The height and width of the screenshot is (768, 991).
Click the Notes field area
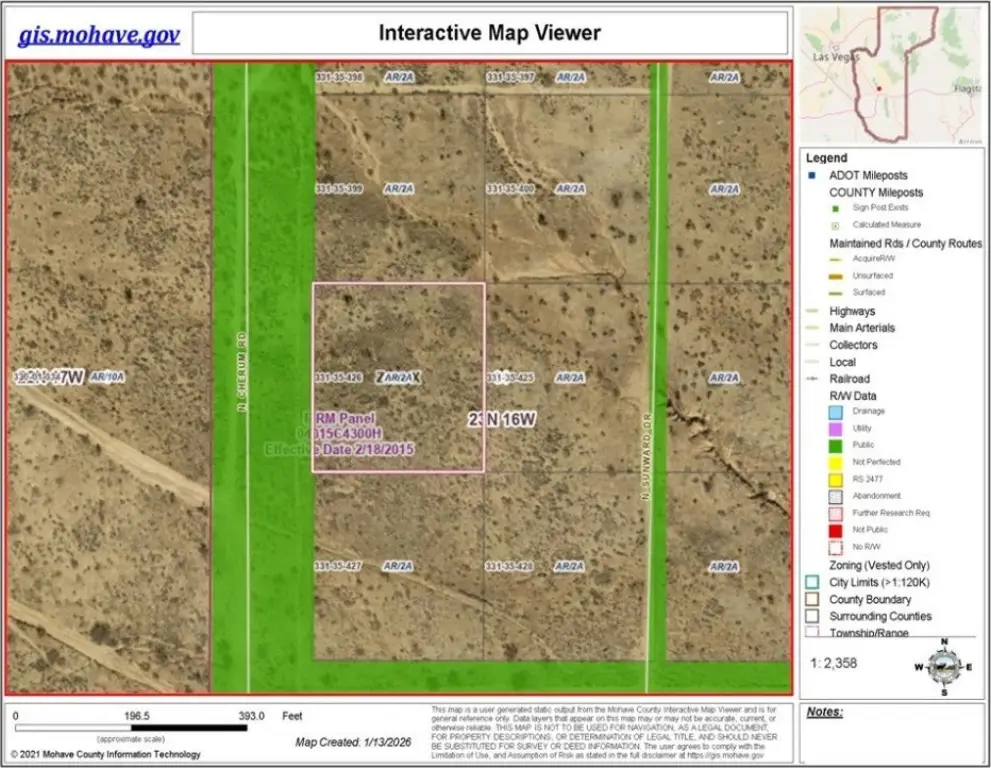click(892, 735)
